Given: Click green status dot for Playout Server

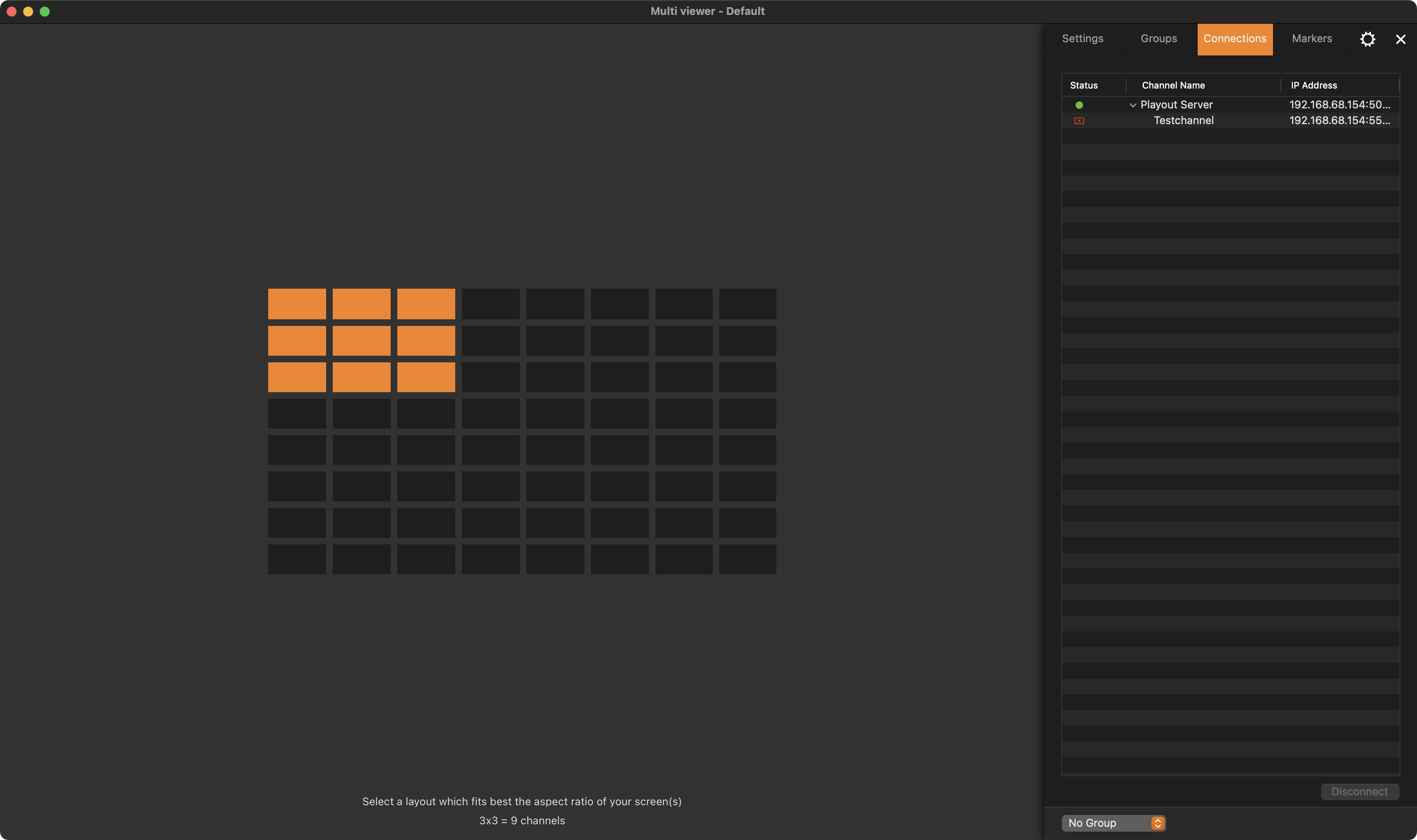Looking at the screenshot, I should click(1079, 105).
